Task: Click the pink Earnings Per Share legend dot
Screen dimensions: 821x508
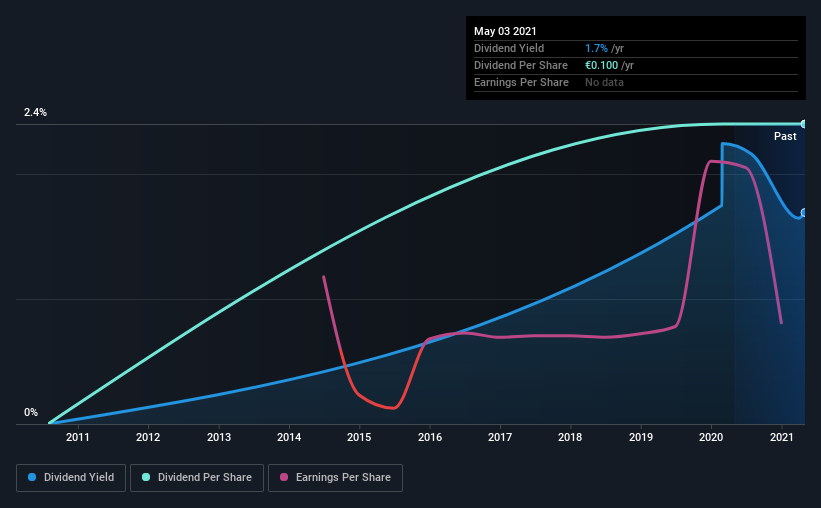Action: pos(284,477)
